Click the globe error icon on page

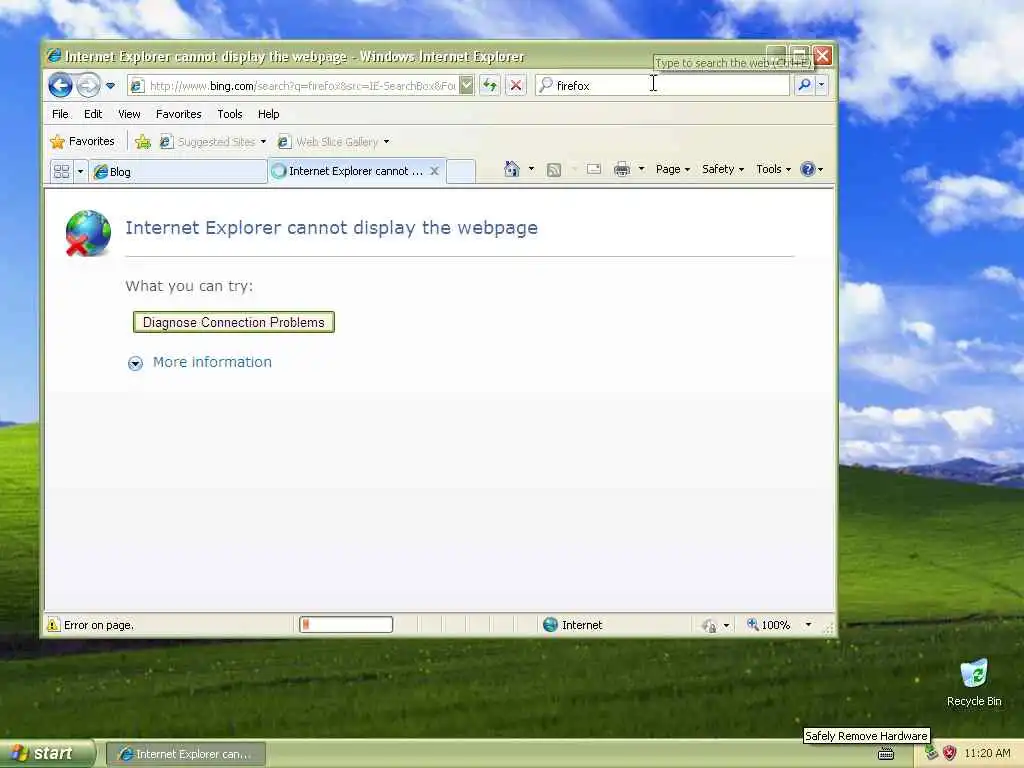click(x=88, y=233)
